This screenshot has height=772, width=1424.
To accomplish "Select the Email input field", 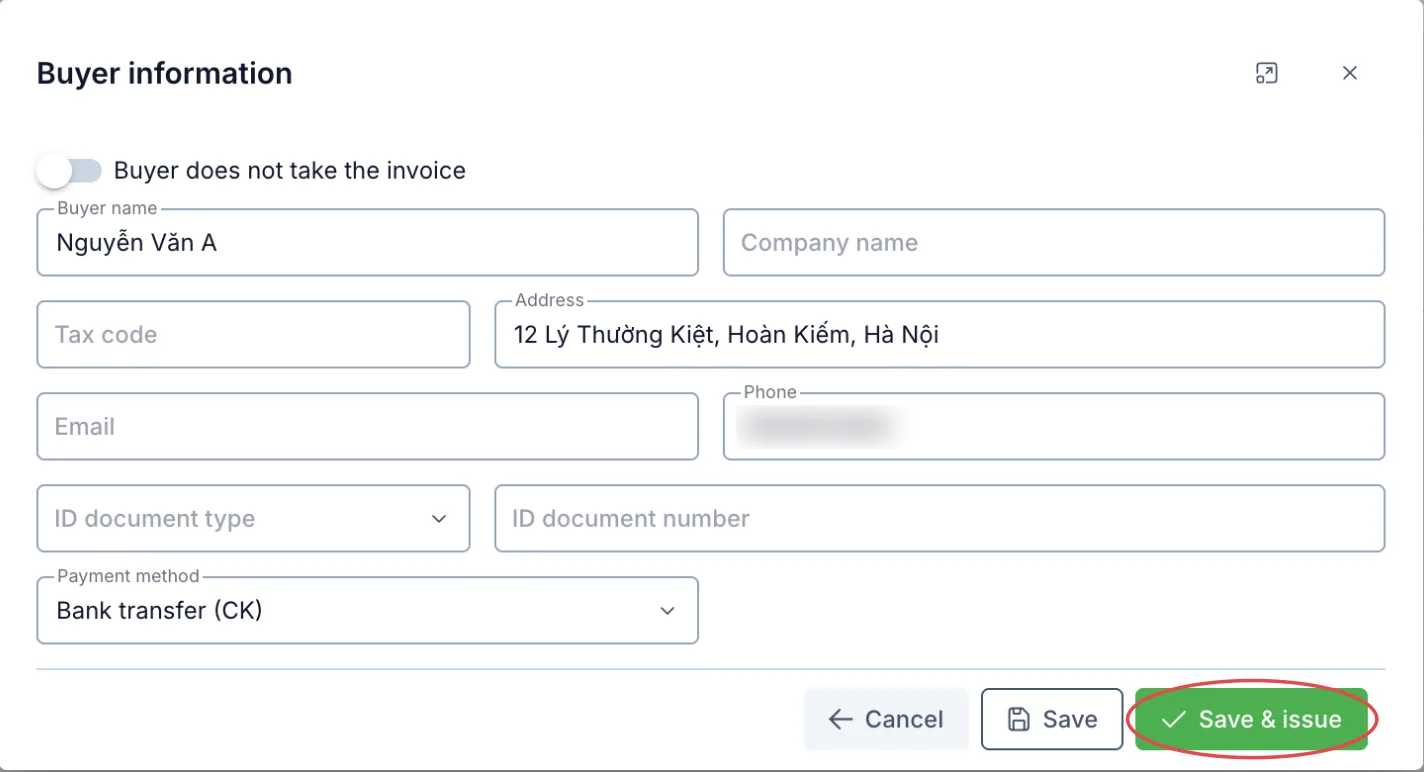I will (367, 426).
